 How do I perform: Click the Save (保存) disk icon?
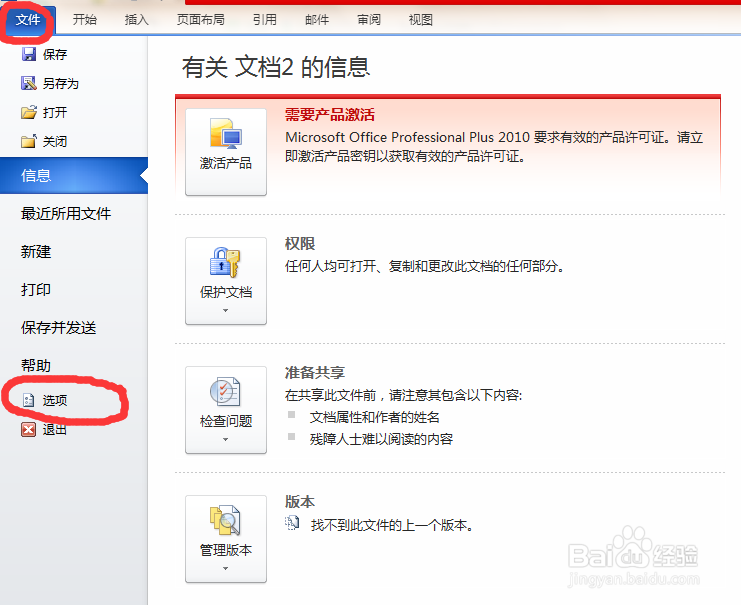tap(28, 54)
